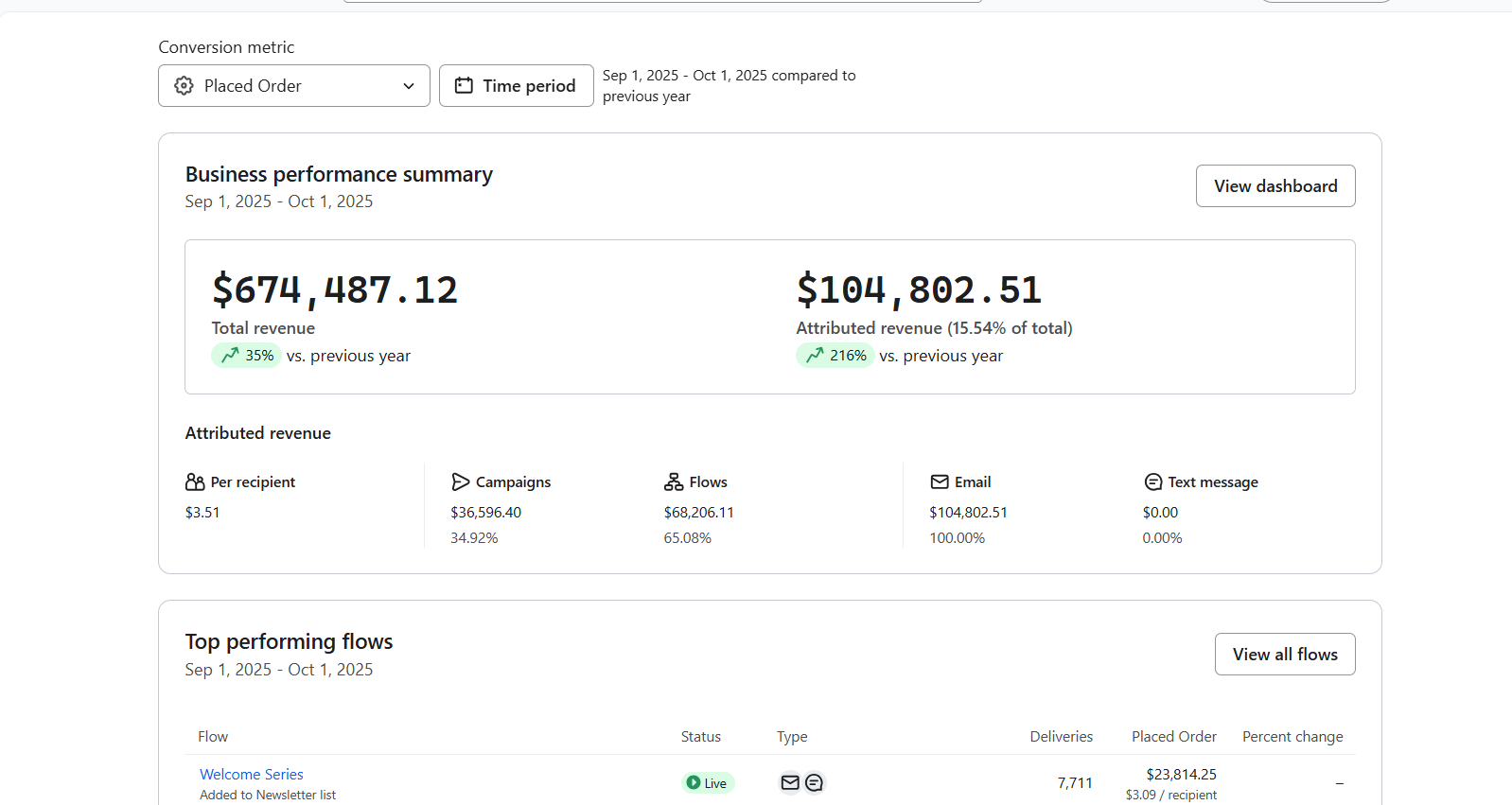The width and height of the screenshot is (1512, 805).
Task: Open the Time period picker
Action: tap(517, 86)
